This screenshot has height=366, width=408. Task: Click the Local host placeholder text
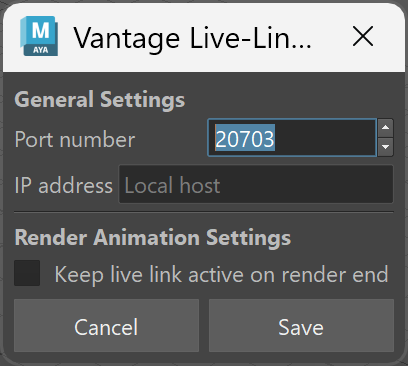click(172, 185)
